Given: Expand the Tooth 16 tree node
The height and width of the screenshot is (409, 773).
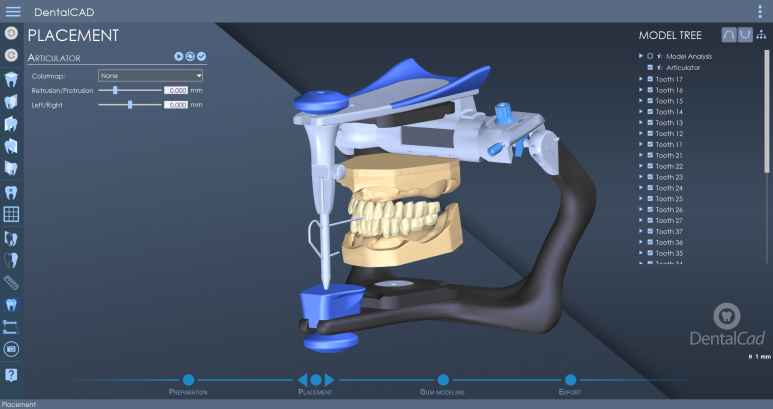Looking at the screenshot, I should [641, 90].
